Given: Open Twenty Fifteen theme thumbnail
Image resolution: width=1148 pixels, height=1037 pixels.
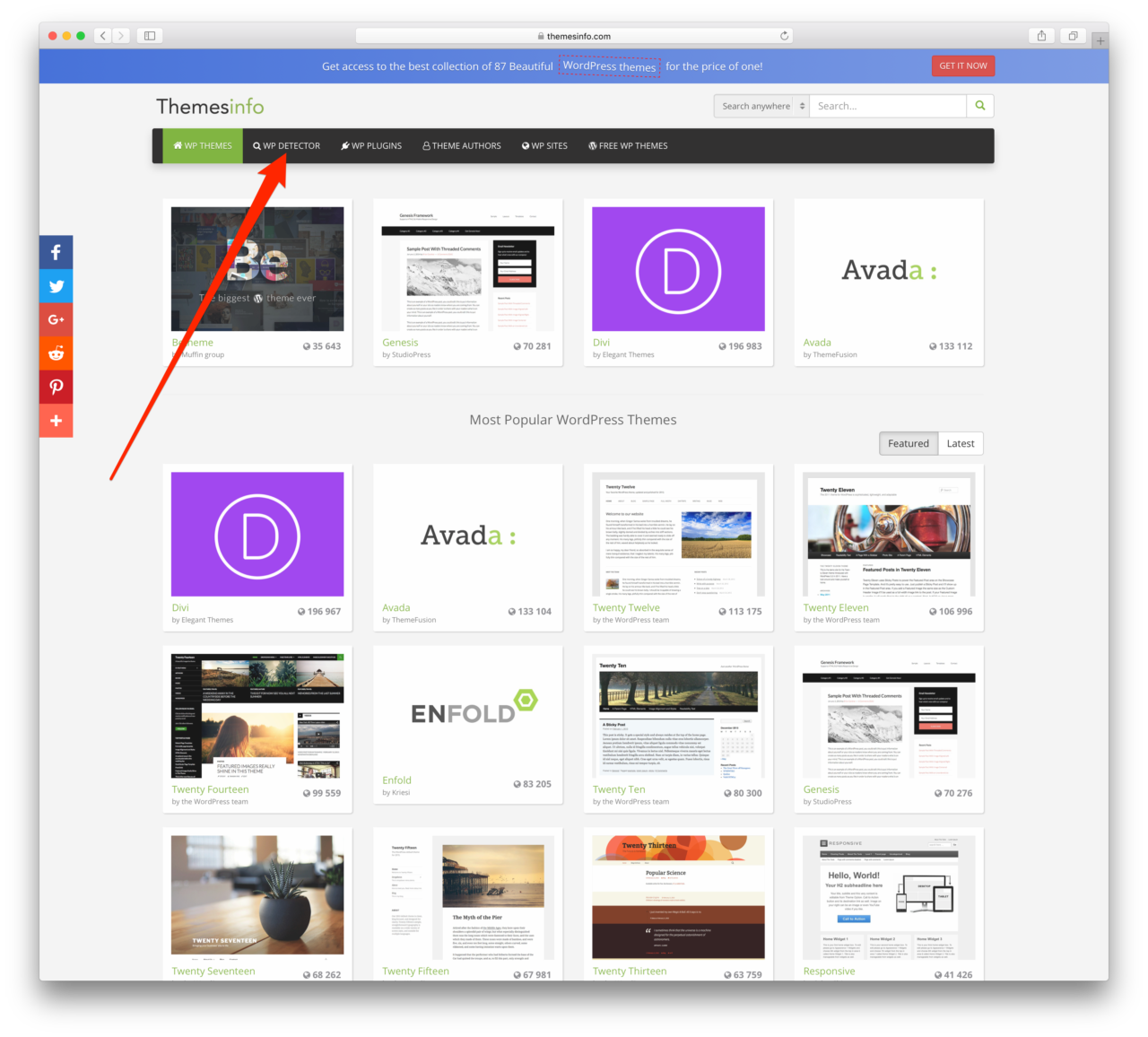Looking at the screenshot, I should [468, 898].
